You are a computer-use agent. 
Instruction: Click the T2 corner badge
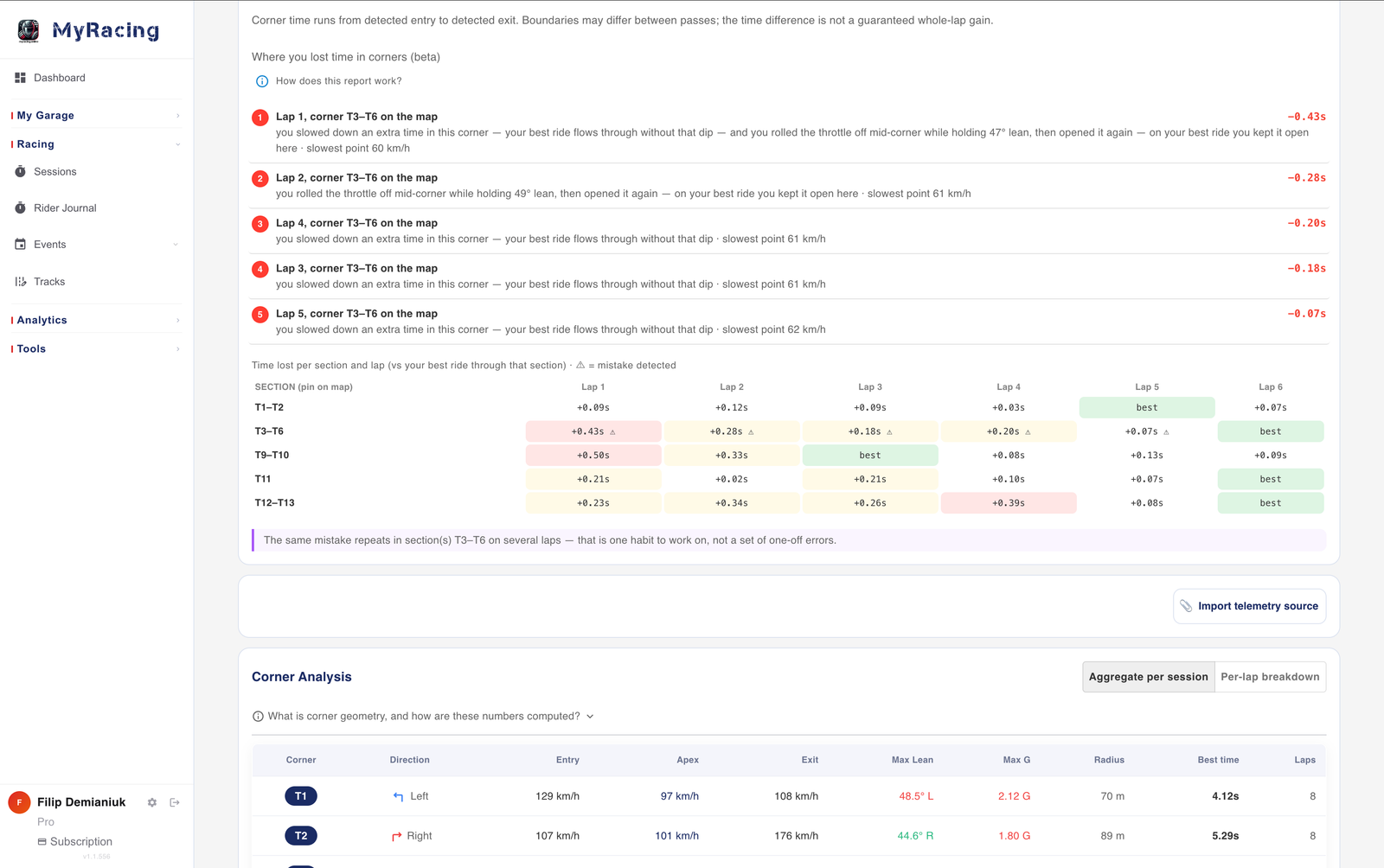pos(301,836)
